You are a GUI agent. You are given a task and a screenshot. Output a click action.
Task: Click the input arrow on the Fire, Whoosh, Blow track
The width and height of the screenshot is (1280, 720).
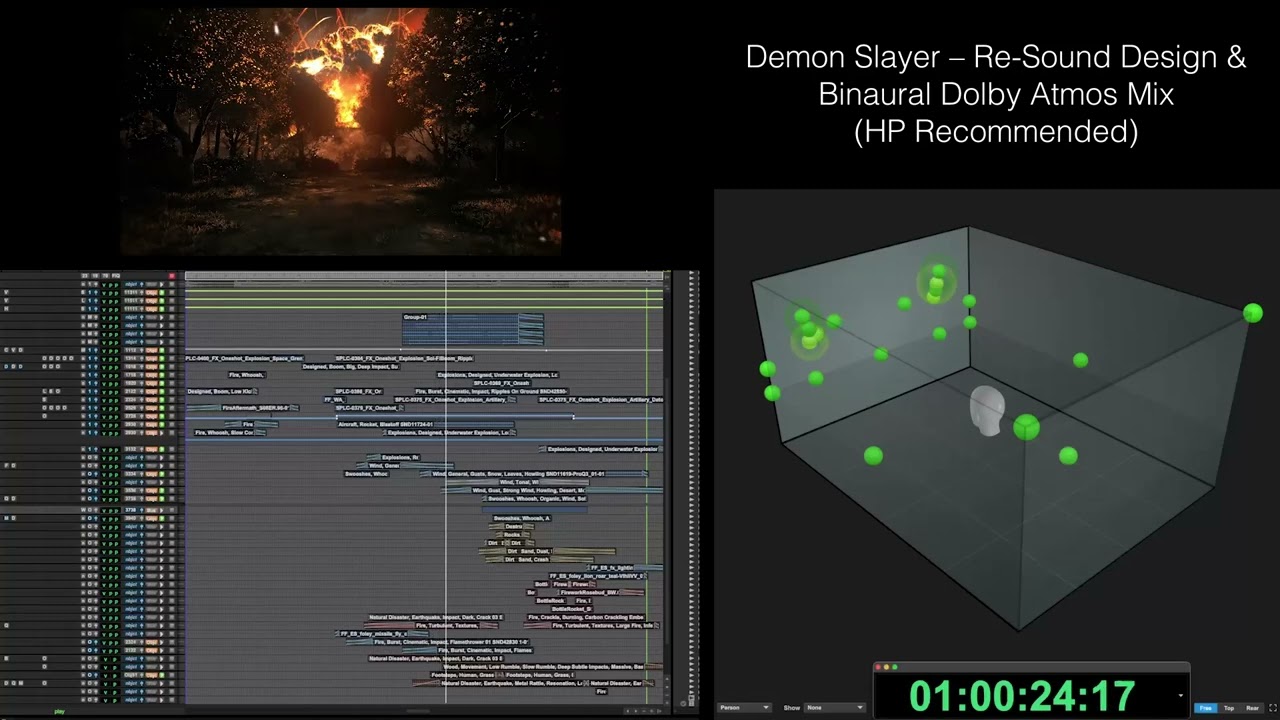click(x=96, y=433)
